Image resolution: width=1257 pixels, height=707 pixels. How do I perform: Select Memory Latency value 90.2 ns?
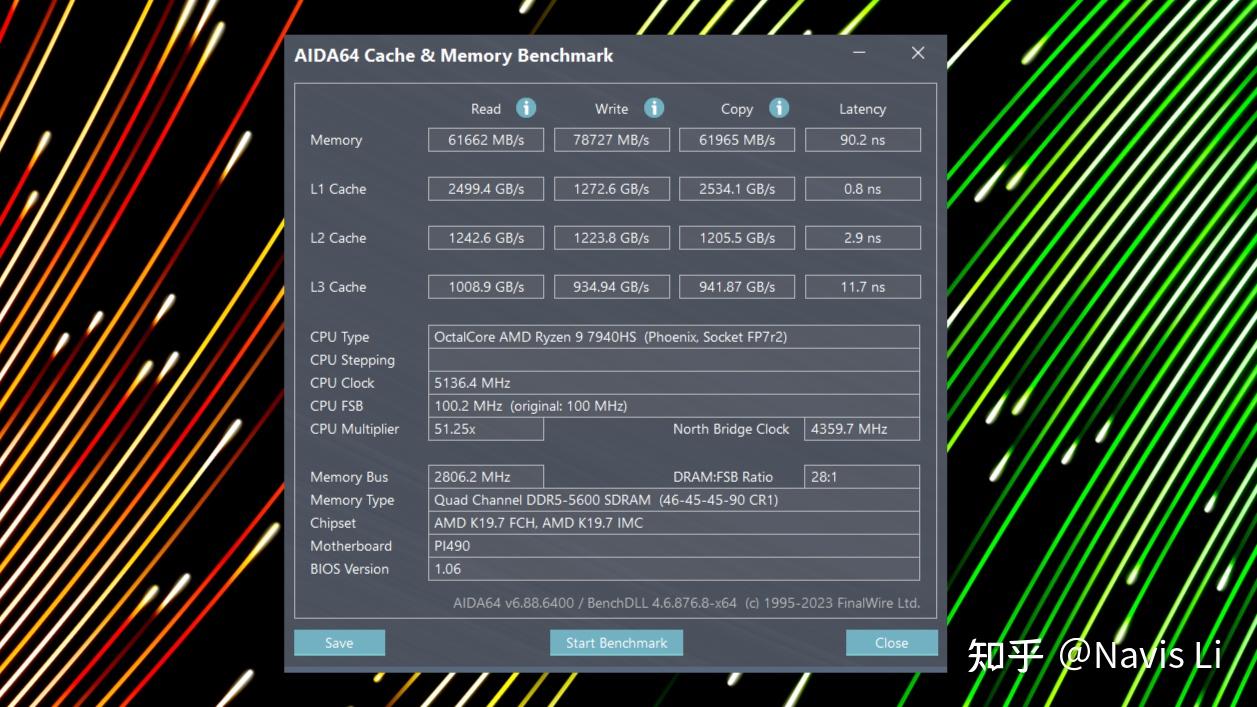point(863,140)
